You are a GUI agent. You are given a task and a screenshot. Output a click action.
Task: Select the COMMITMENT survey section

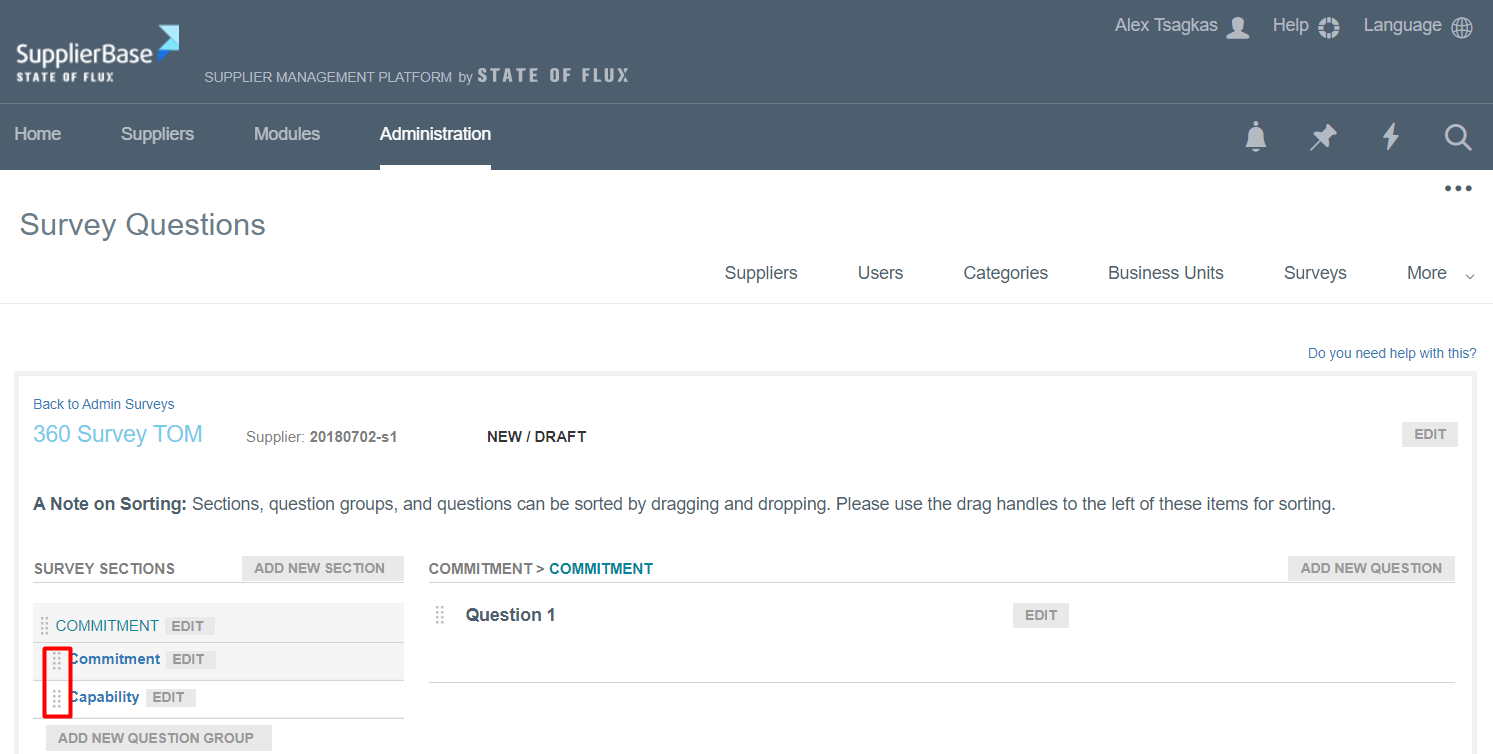point(107,626)
